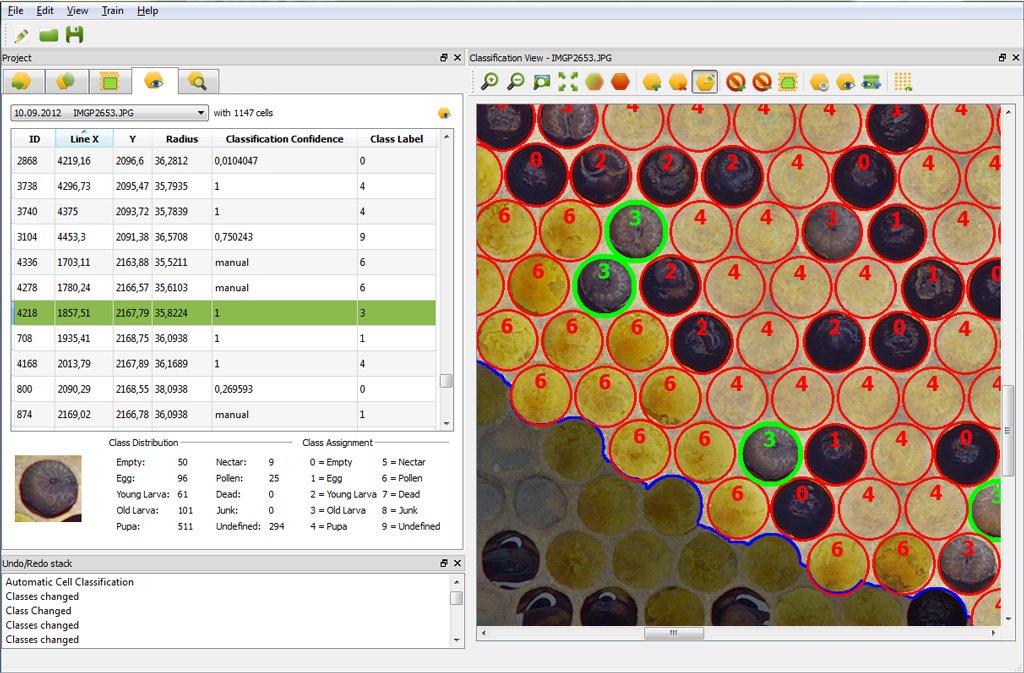Viewport: 1024px width, 673px height.
Task: Toggle the hexagon eye icon in view toolbar
Action: click(x=845, y=82)
